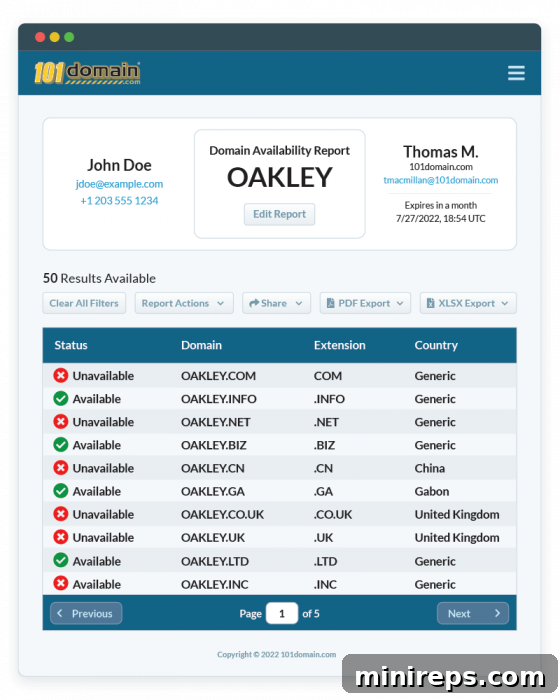
Task: Open the Share dropdown chevron
Action: click(299, 303)
